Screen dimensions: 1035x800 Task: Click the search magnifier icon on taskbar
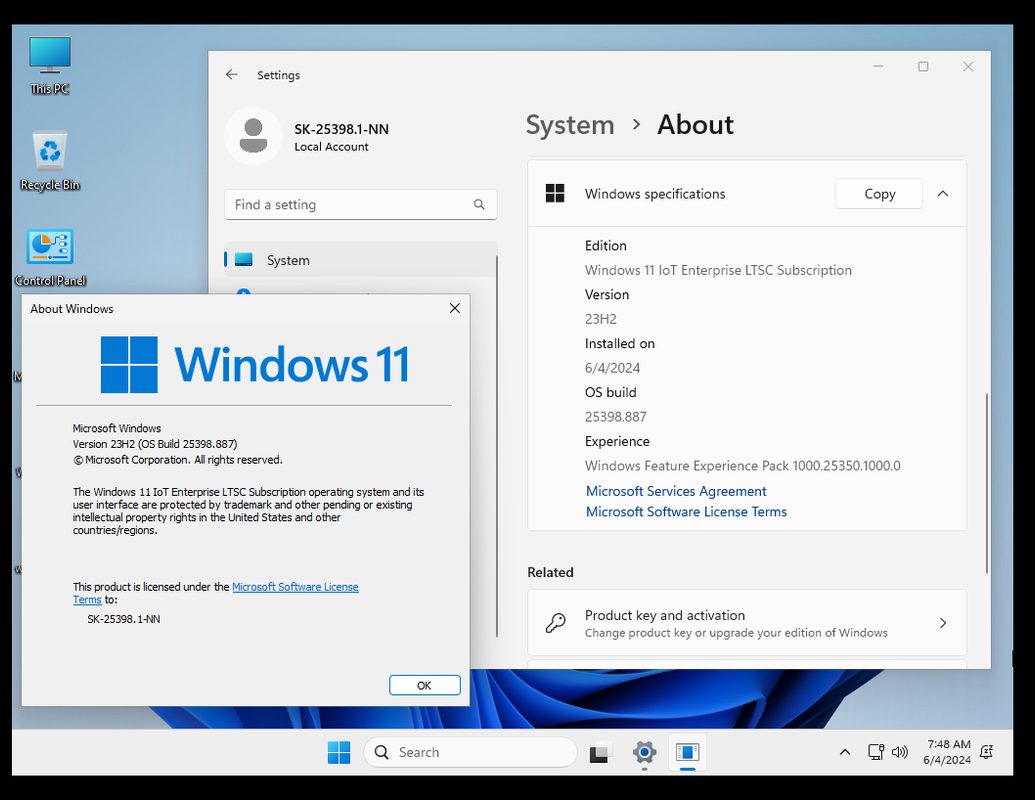[382, 752]
